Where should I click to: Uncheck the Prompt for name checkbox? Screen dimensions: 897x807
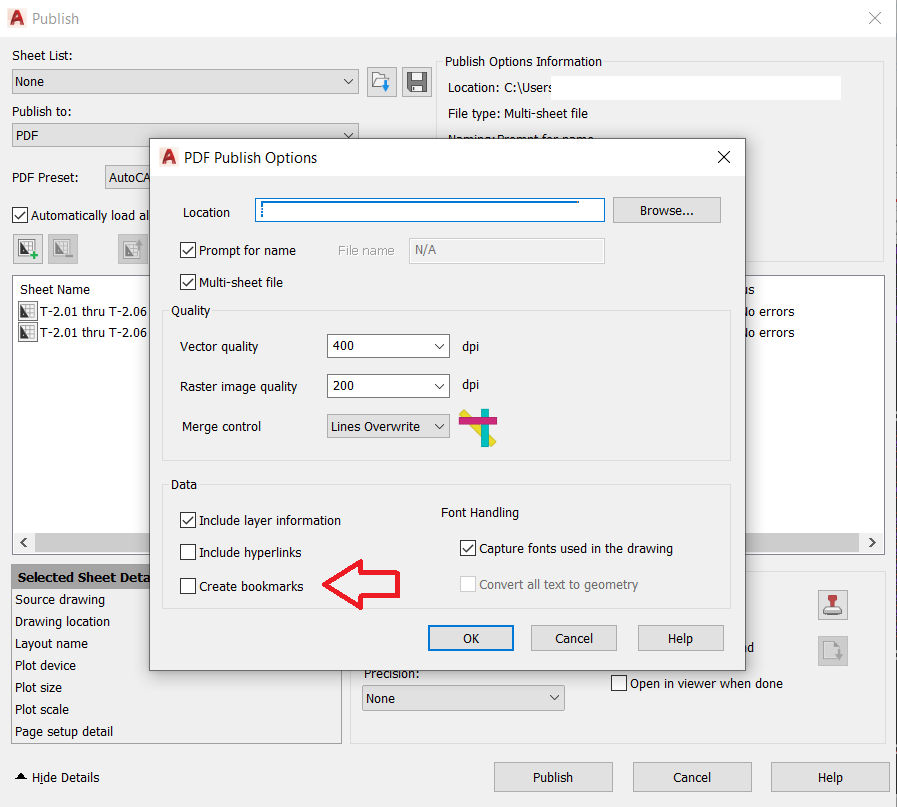tap(188, 250)
